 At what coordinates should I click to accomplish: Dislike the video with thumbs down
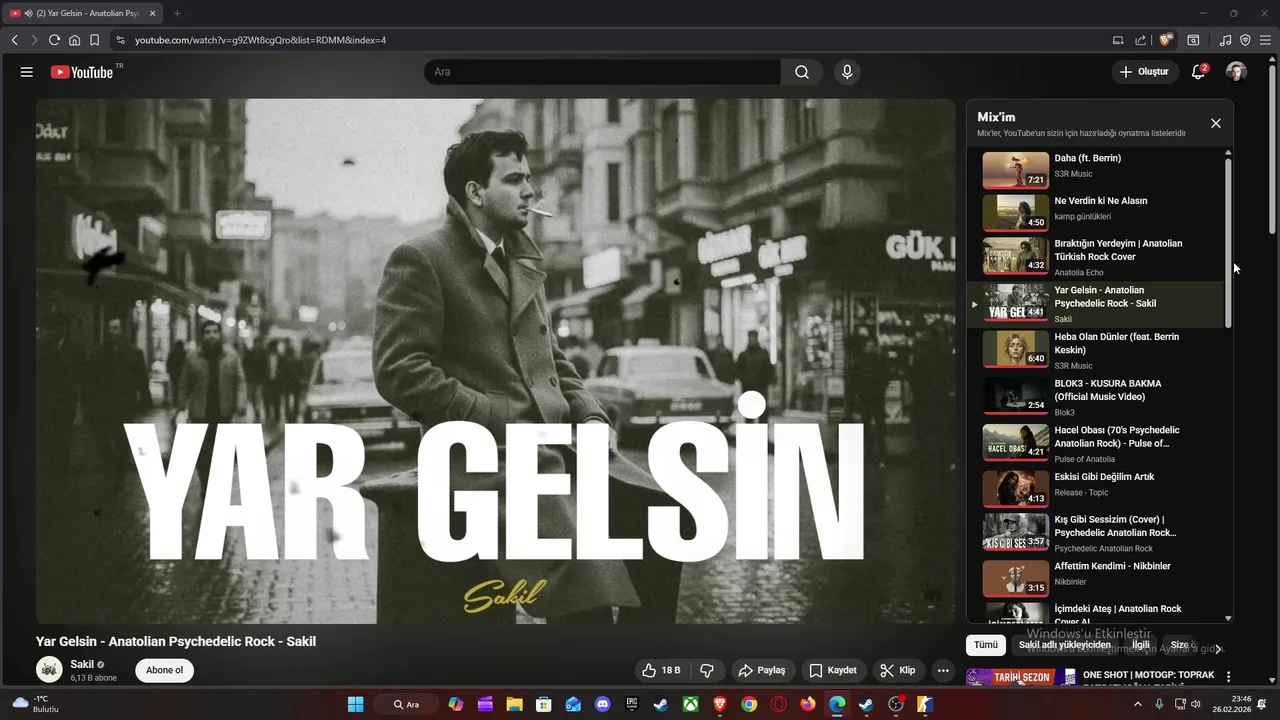[706, 670]
